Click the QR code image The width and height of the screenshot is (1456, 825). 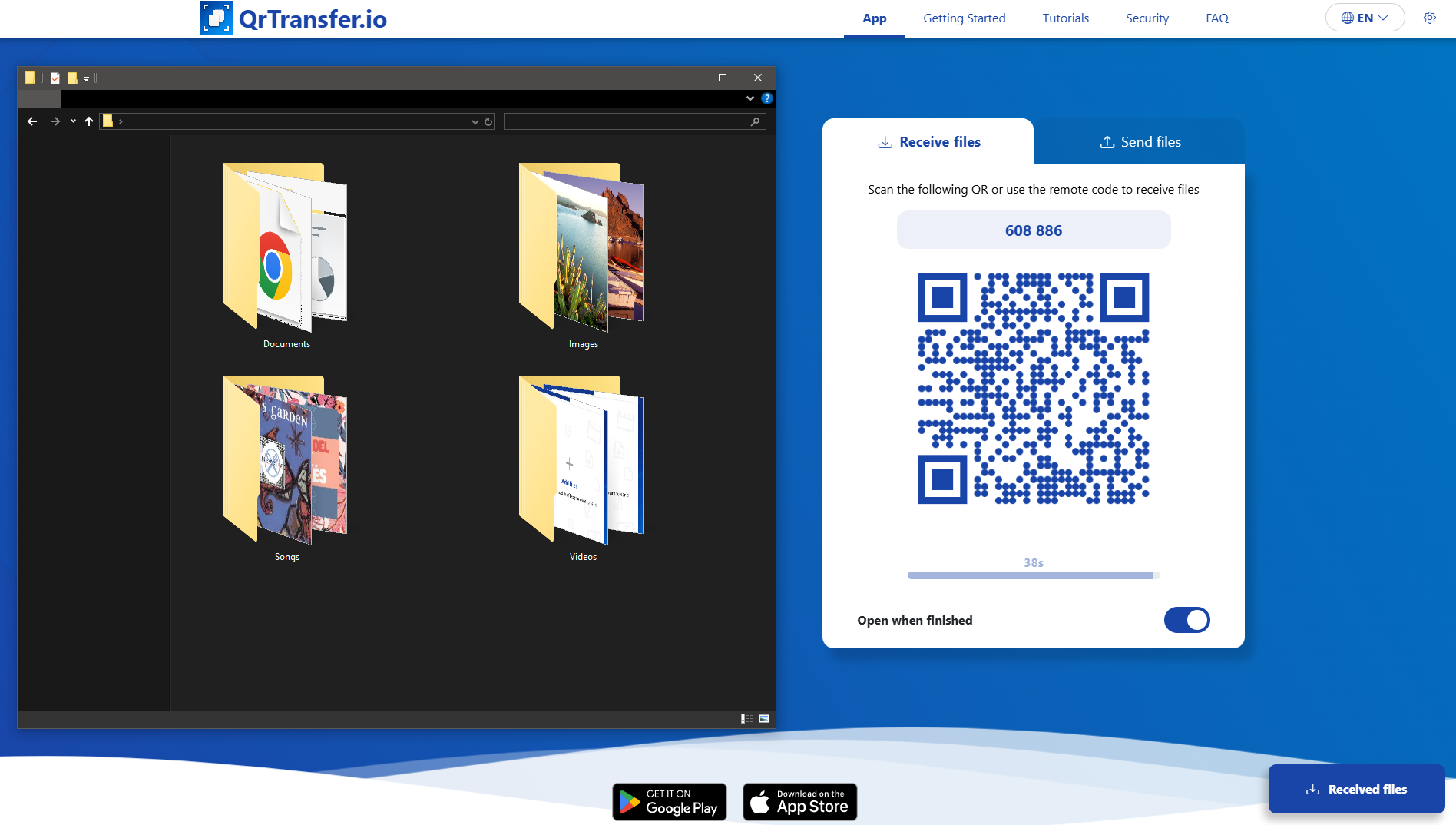(x=1034, y=388)
